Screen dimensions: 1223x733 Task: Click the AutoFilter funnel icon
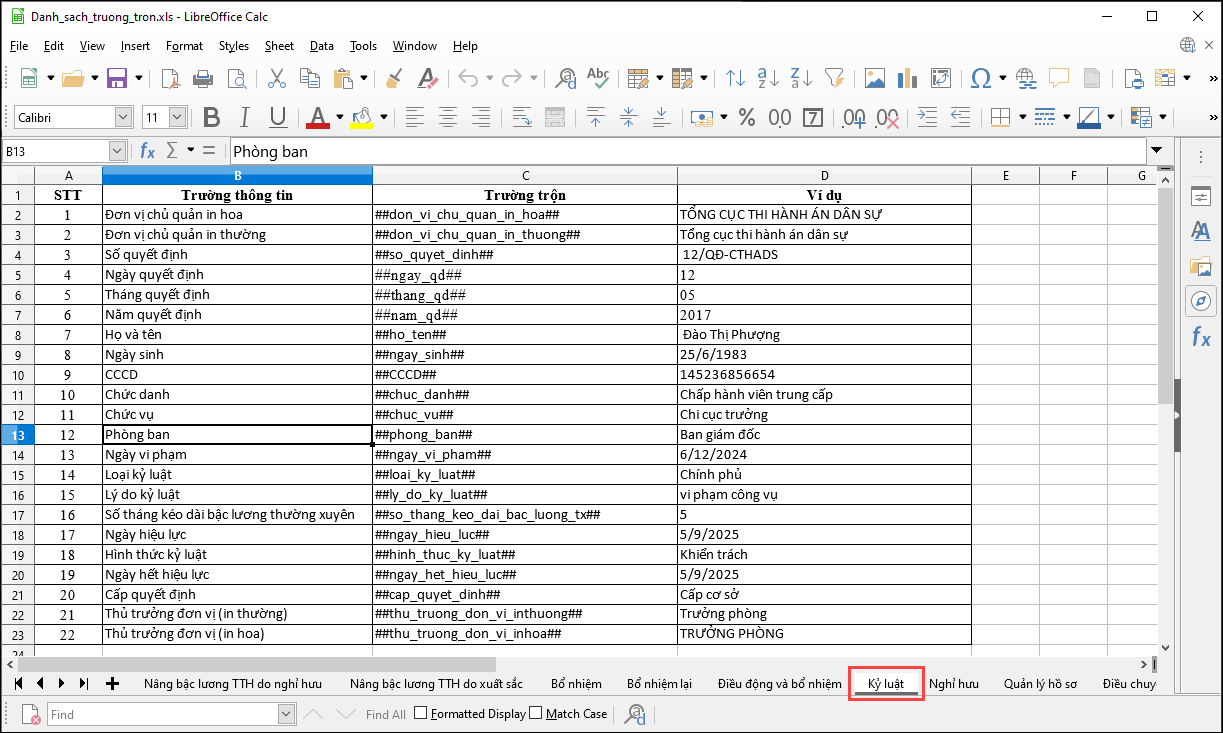(x=834, y=78)
